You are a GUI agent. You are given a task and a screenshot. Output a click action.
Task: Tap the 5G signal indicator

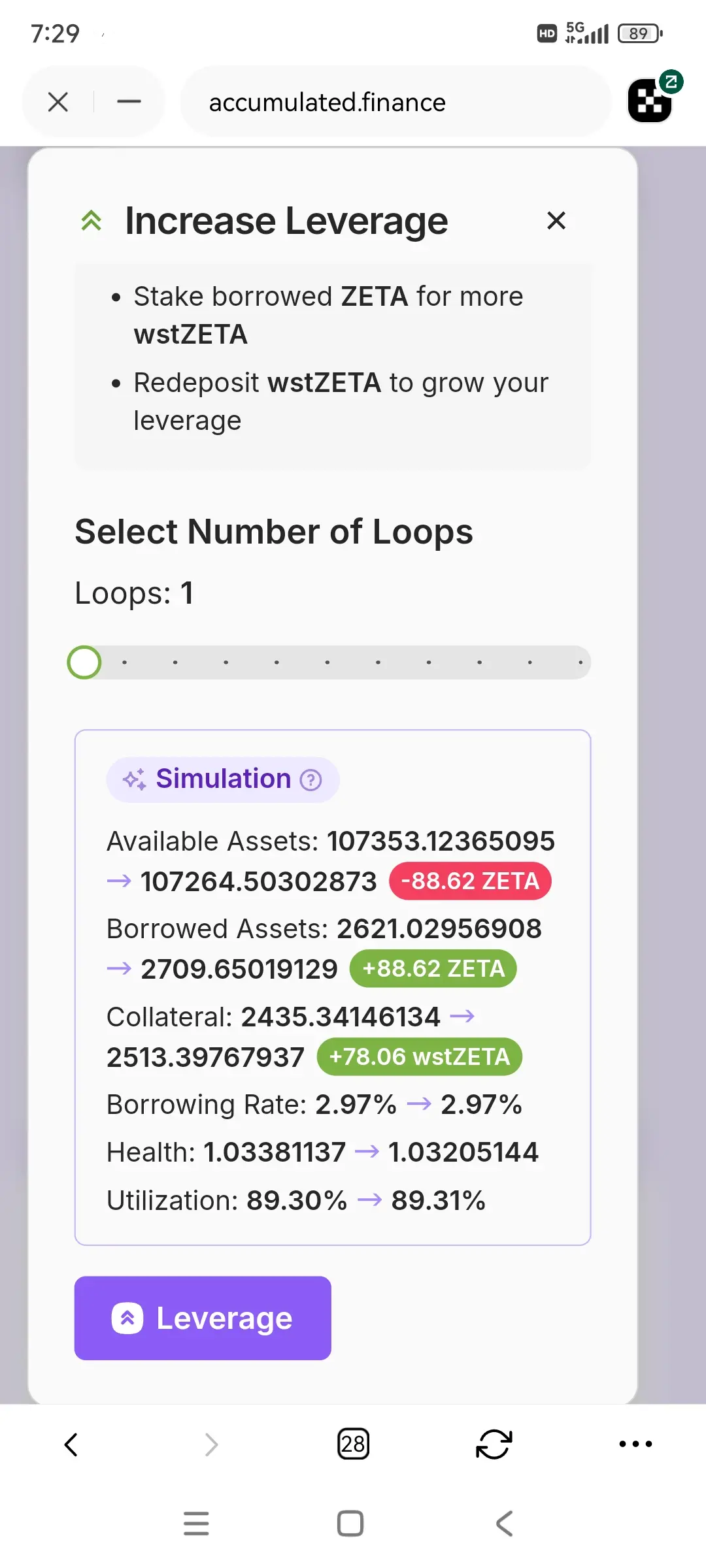pos(586,33)
